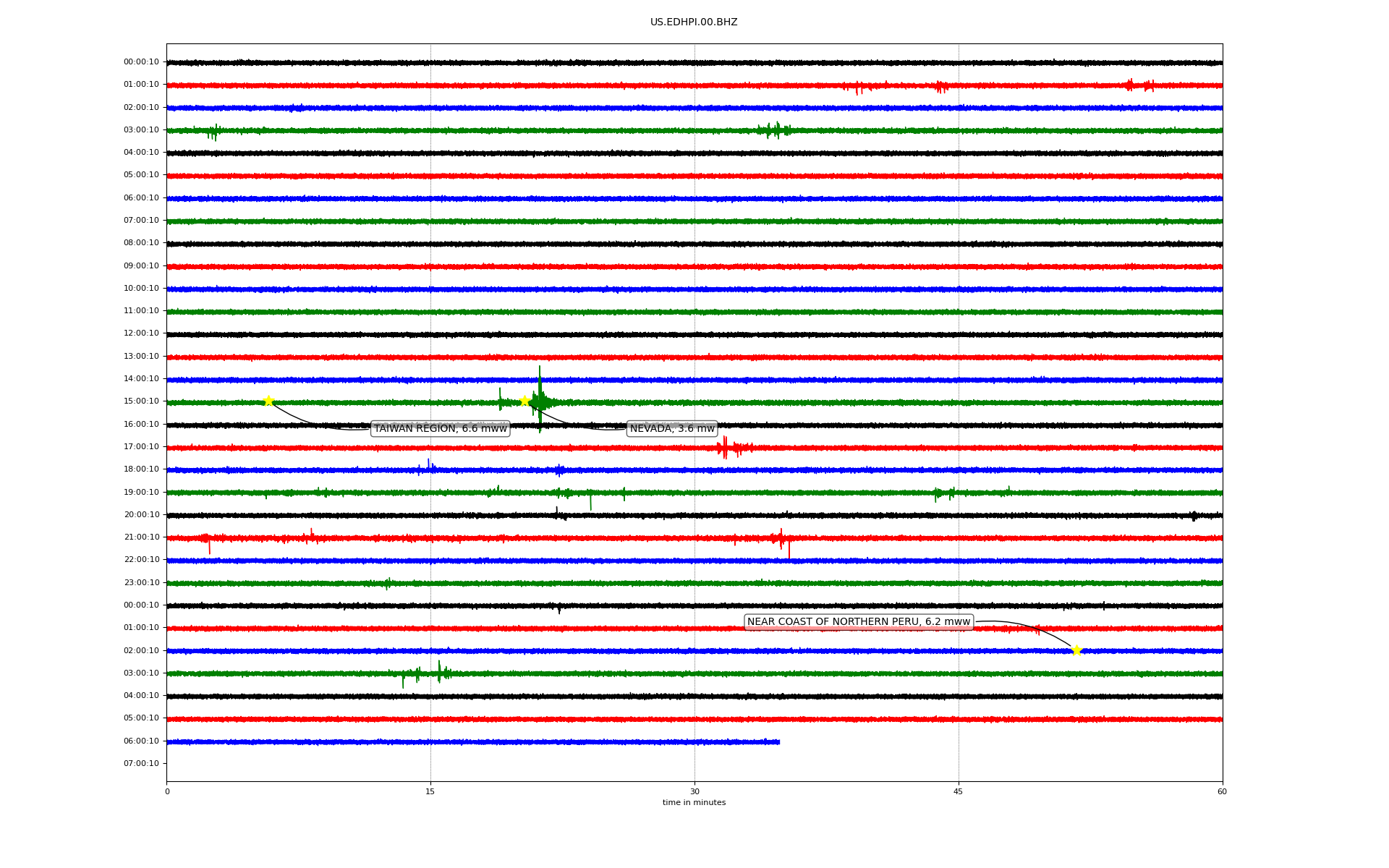Click the 12:00:10 row time label

[x=141, y=333]
